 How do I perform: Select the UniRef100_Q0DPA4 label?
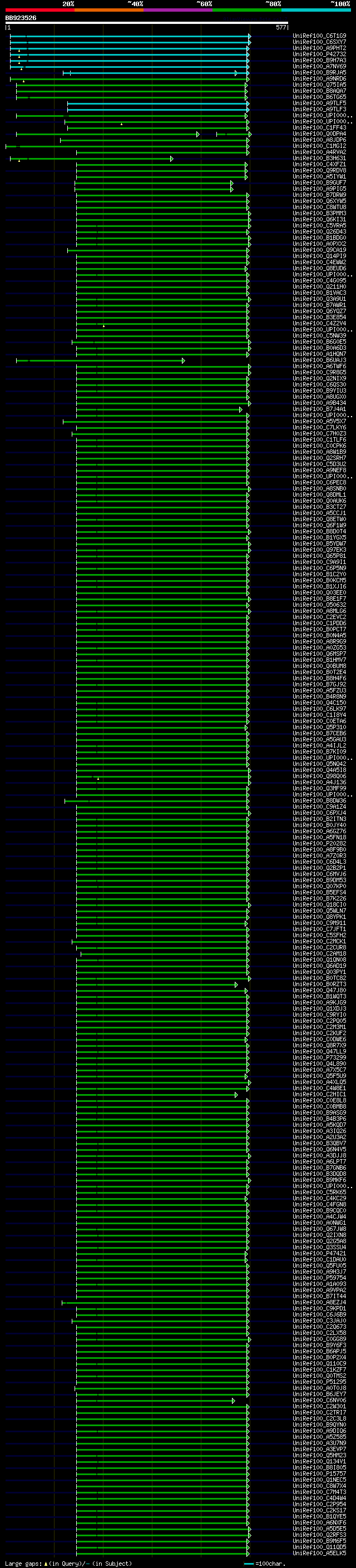coord(319,134)
